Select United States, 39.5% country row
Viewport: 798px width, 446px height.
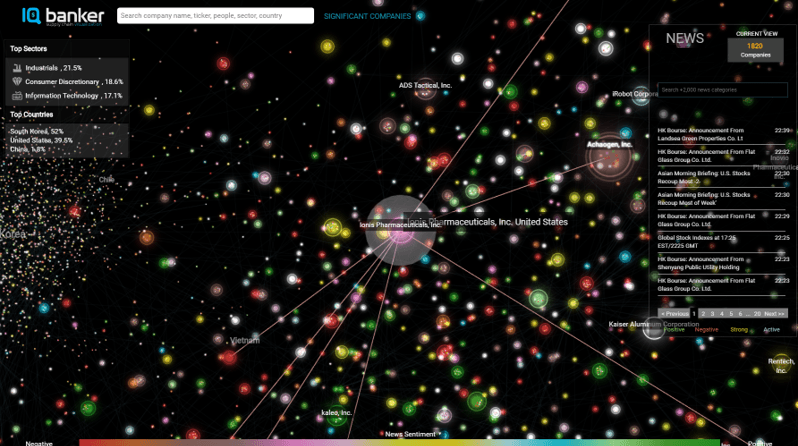42,141
